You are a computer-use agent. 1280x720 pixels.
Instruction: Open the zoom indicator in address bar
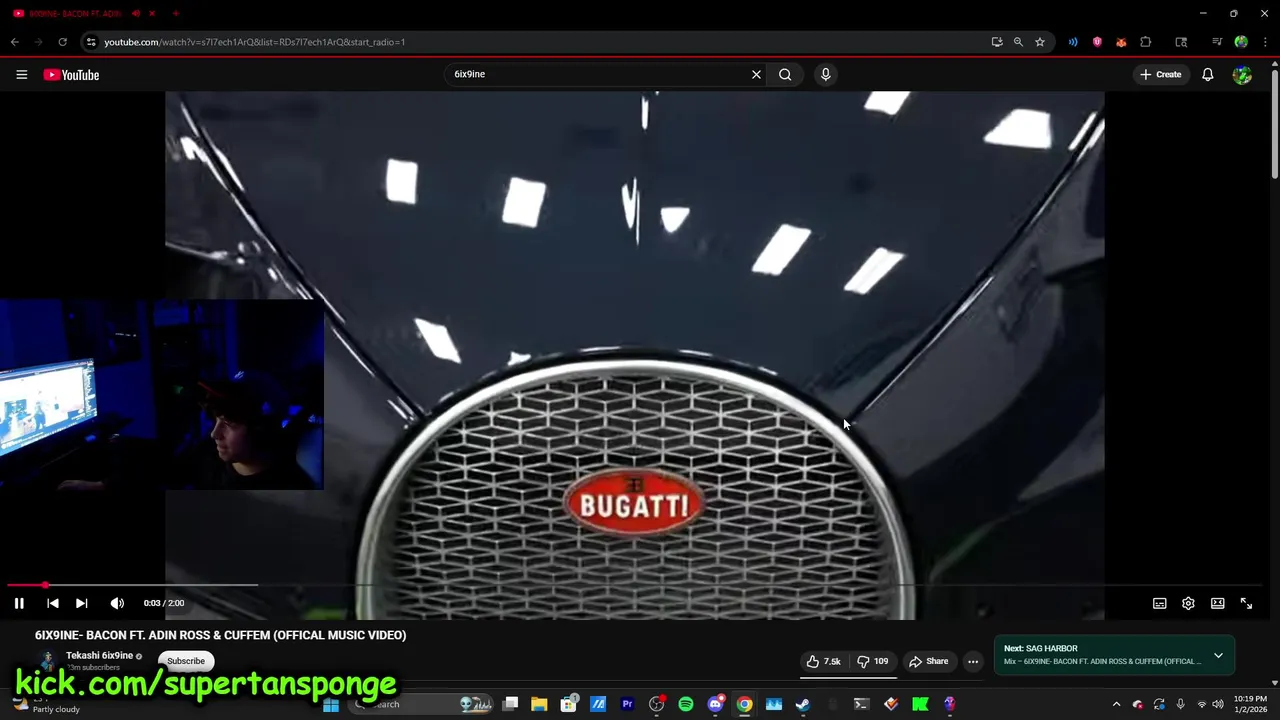[x=1018, y=42]
